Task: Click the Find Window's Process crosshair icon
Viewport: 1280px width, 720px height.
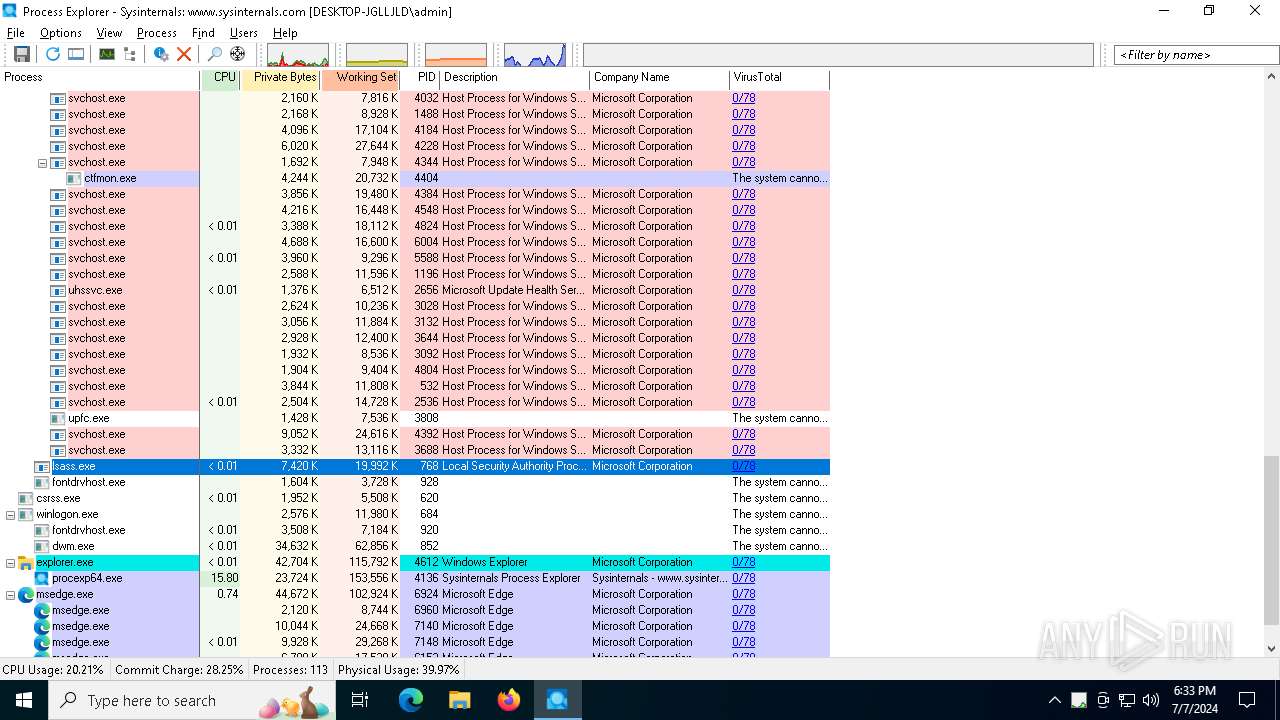Action: [x=237, y=54]
